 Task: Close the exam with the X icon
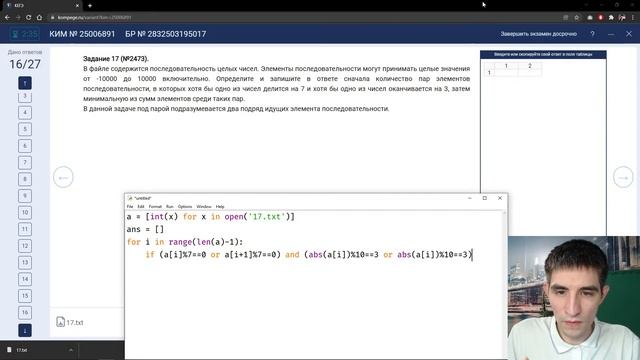[x=629, y=34]
